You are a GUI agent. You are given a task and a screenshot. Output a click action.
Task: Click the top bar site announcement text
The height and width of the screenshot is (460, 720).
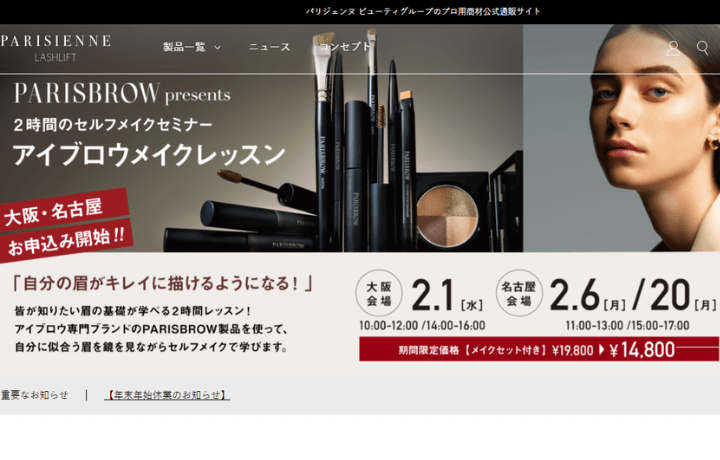pyautogui.click(x=423, y=11)
